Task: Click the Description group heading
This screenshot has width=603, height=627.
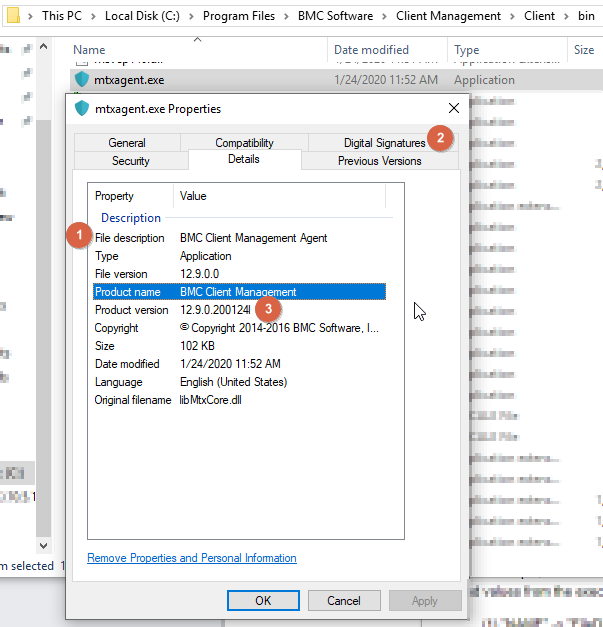Action: (131, 218)
